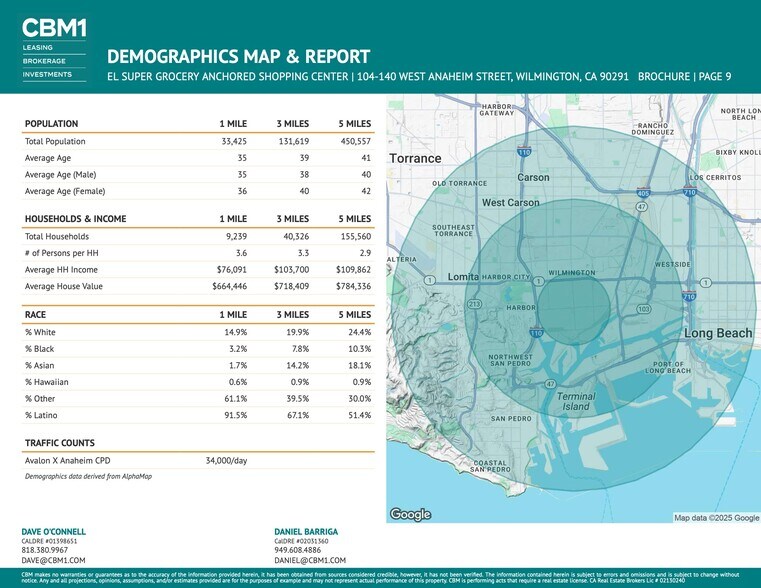Click the Google logo on the map

tap(410, 514)
